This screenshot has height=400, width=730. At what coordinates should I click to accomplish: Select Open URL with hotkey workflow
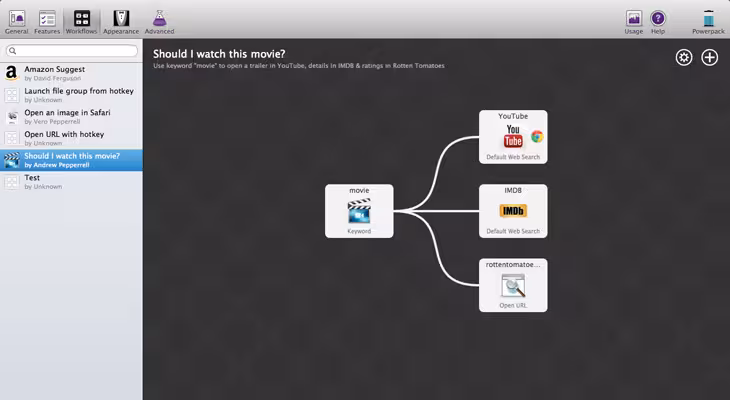(x=71, y=138)
